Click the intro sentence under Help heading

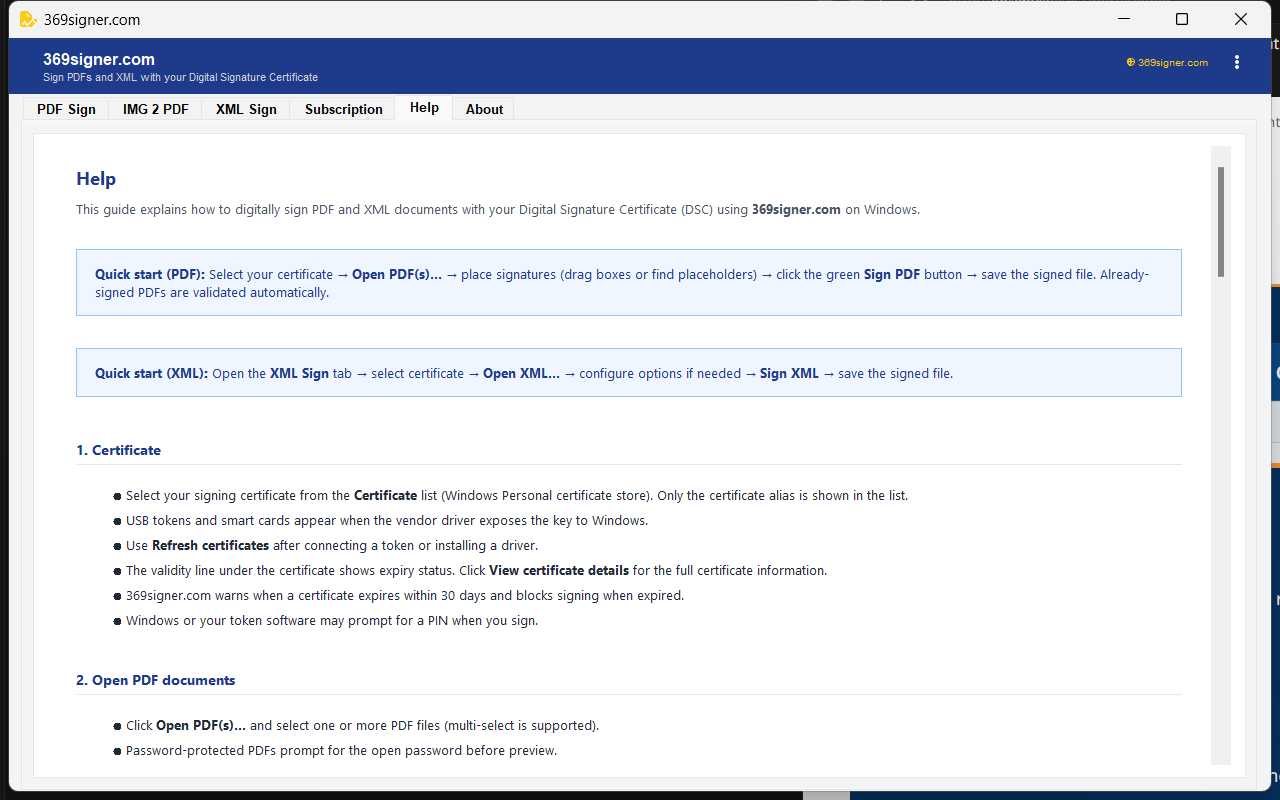498,210
